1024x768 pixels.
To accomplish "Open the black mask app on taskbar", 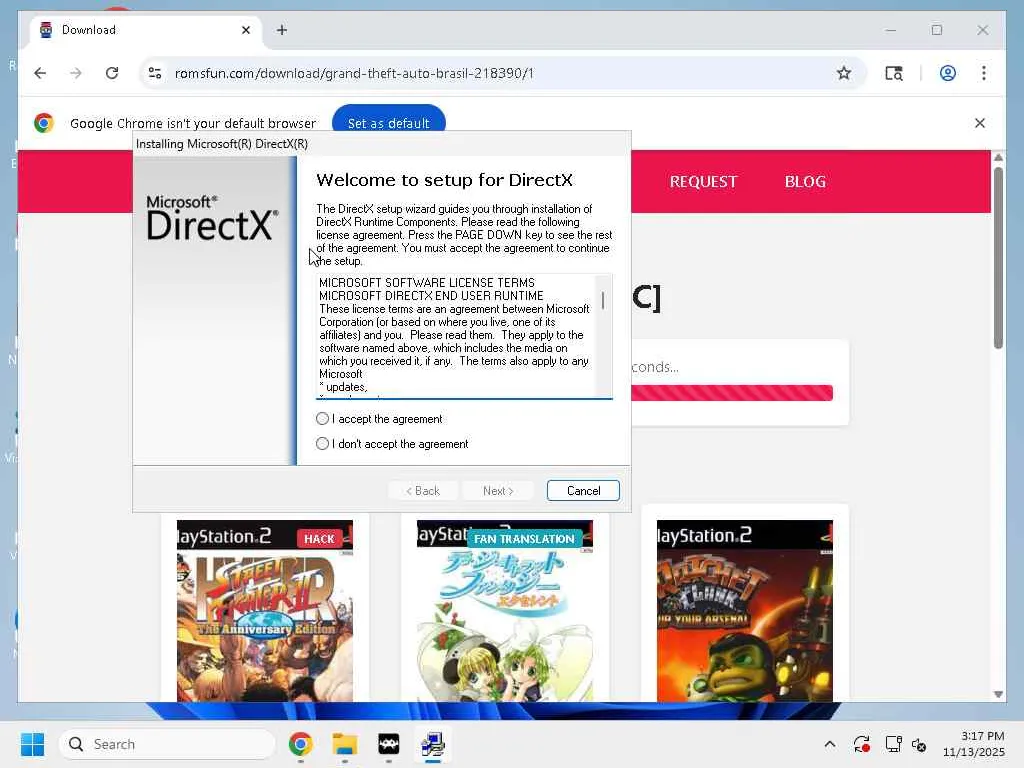I will [x=389, y=744].
